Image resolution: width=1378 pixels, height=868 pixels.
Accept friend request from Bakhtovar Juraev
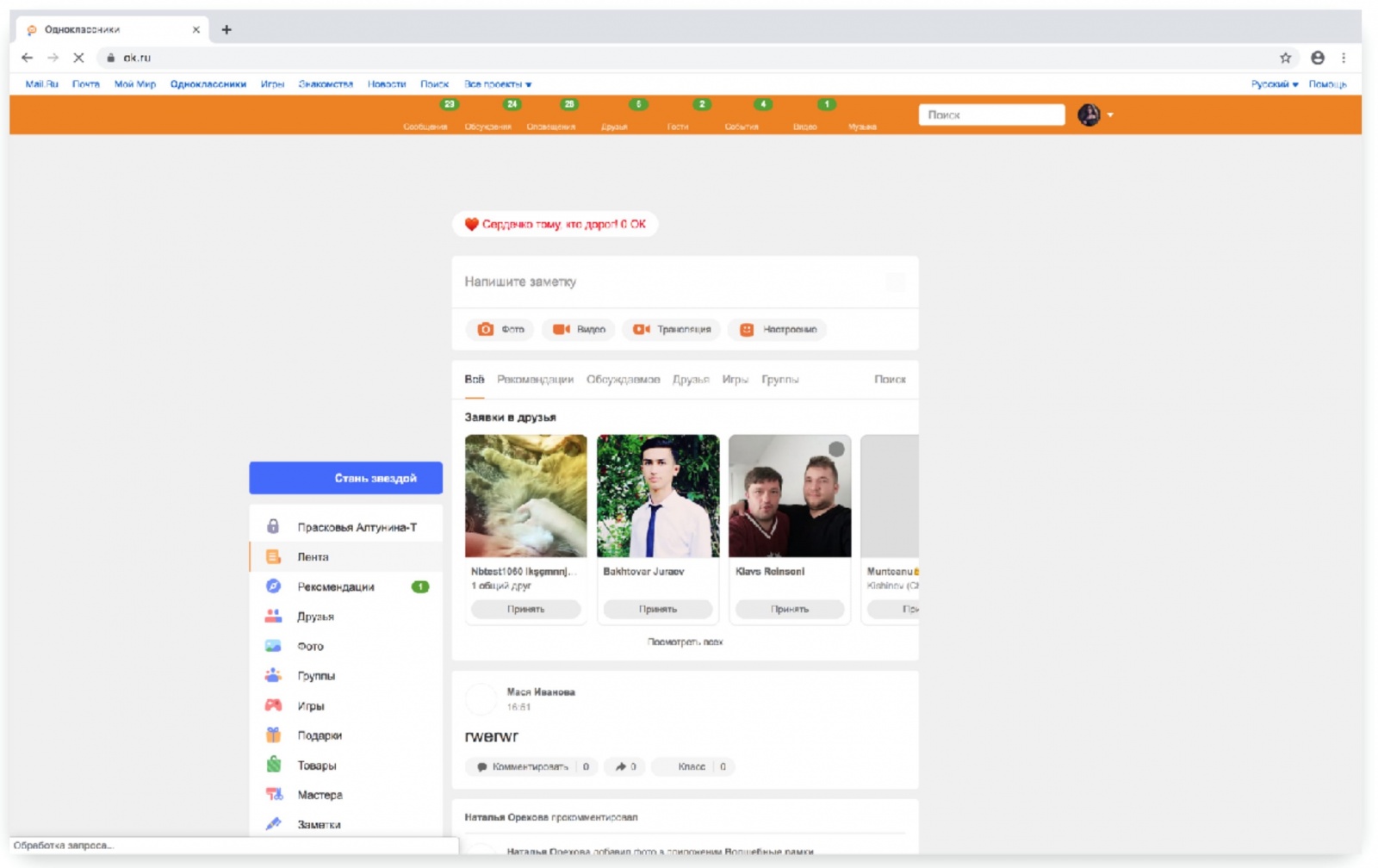(659, 609)
